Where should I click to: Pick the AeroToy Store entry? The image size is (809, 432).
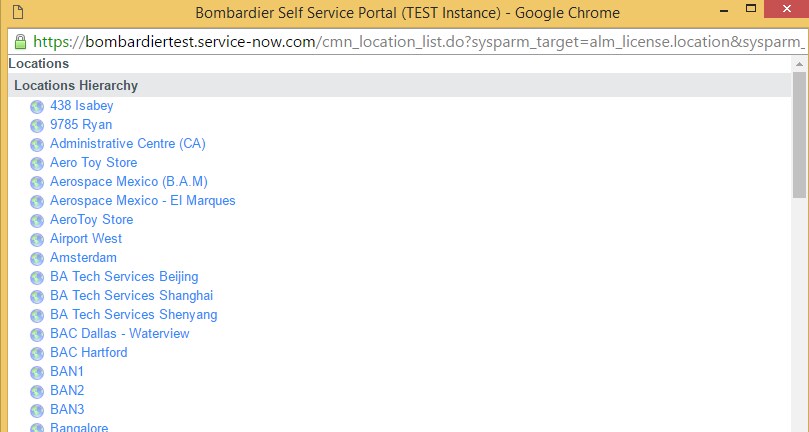[x=91, y=220]
